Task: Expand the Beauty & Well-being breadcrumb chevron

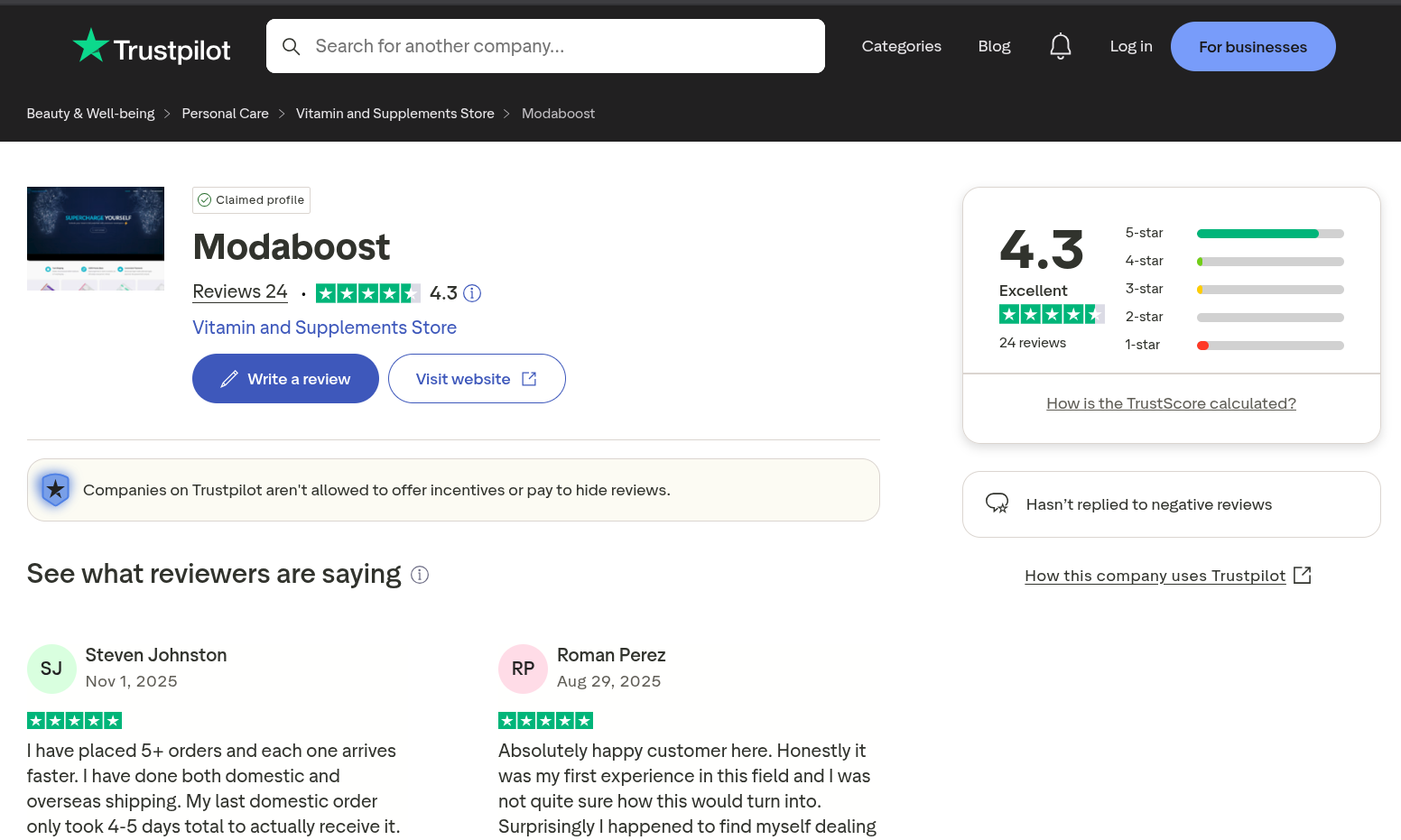Action: (167, 114)
